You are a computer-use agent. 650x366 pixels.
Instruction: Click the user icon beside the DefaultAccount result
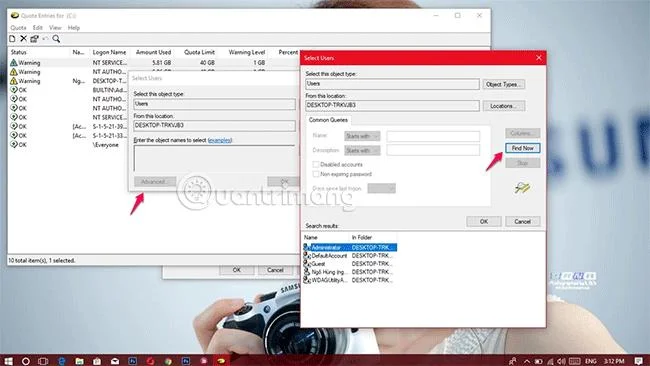307,255
